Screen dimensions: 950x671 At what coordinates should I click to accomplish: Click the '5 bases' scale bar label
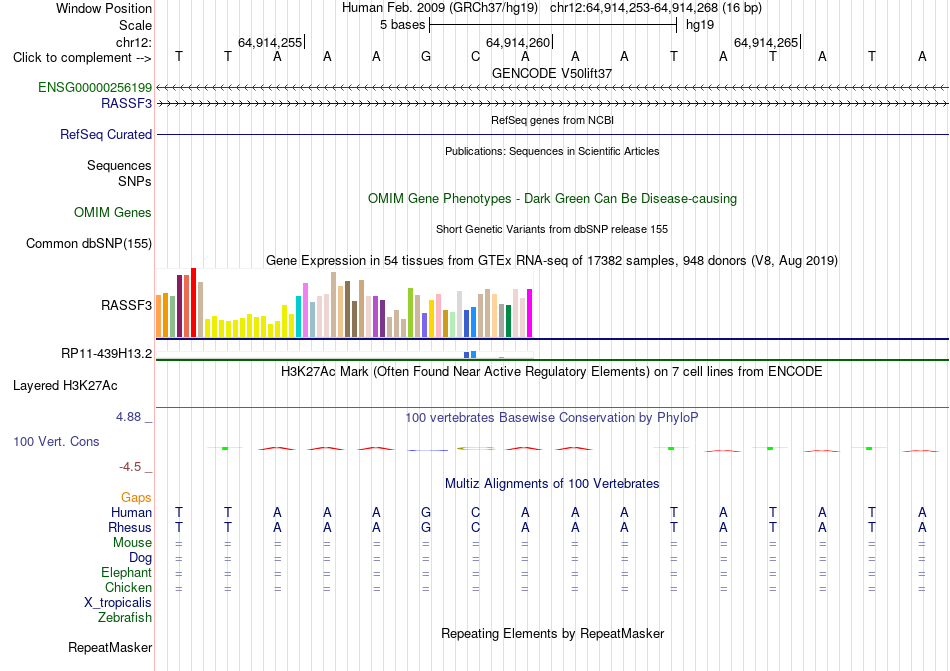tap(402, 25)
